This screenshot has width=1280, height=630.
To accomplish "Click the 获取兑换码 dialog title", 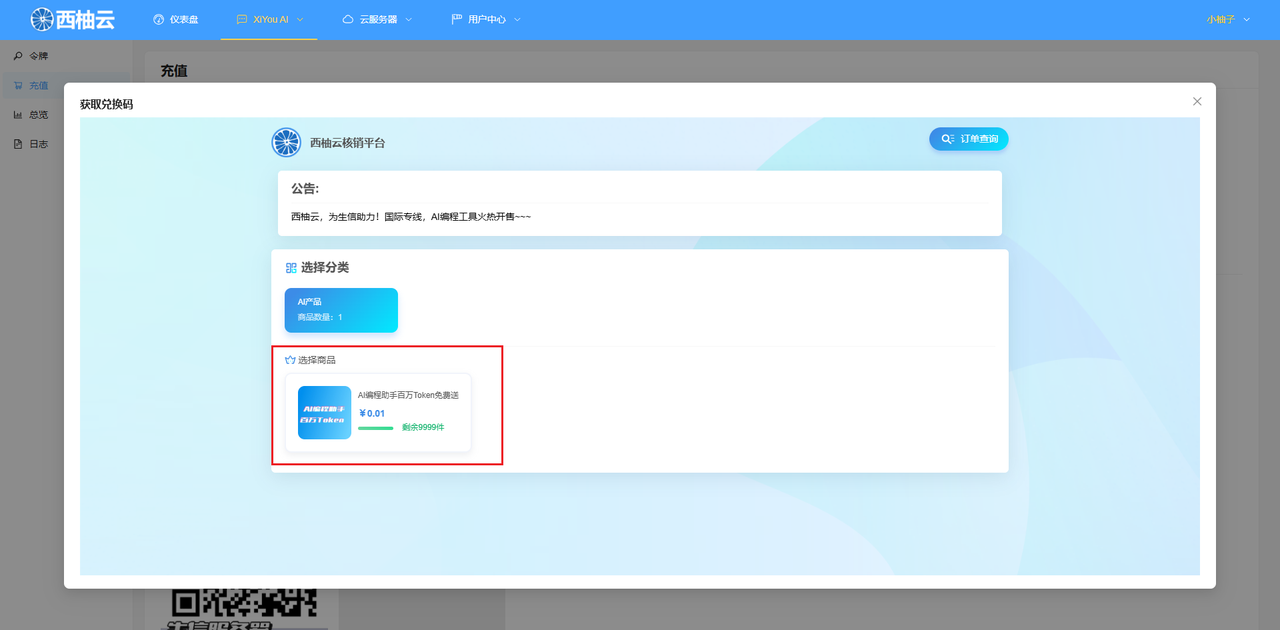I will click(x=106, y=104).
